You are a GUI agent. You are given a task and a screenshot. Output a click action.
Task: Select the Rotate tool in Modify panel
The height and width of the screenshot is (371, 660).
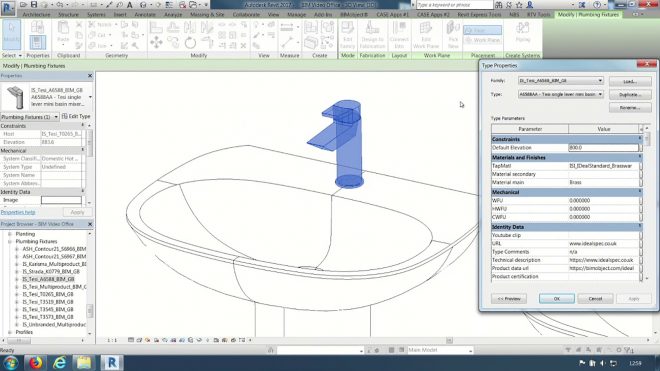pyautogui.click(x=190, y=43)
